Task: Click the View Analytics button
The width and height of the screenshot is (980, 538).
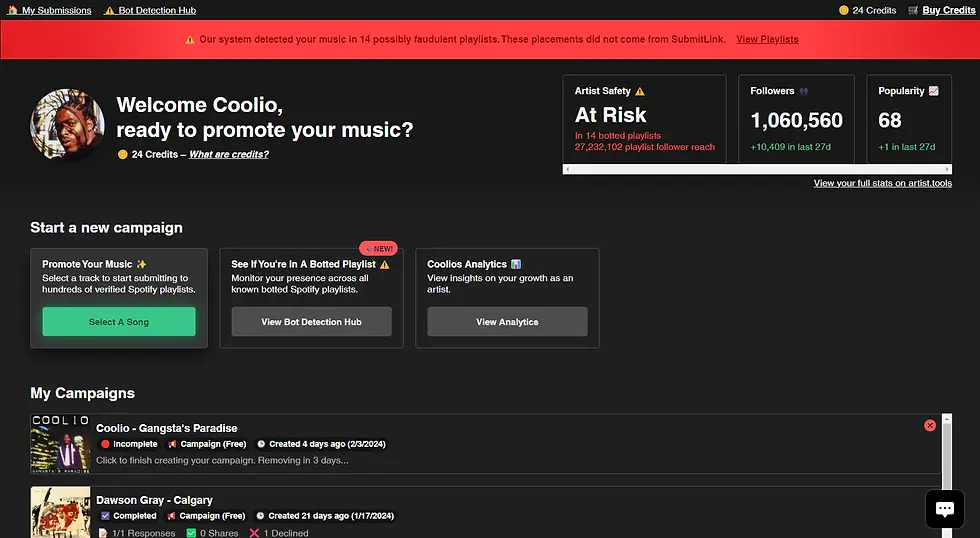Action: pos(507,322)
